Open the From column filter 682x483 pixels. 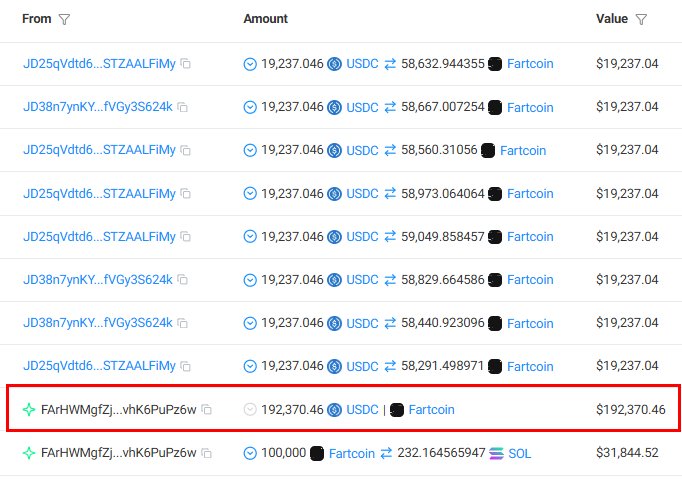[x=65, y=19]
